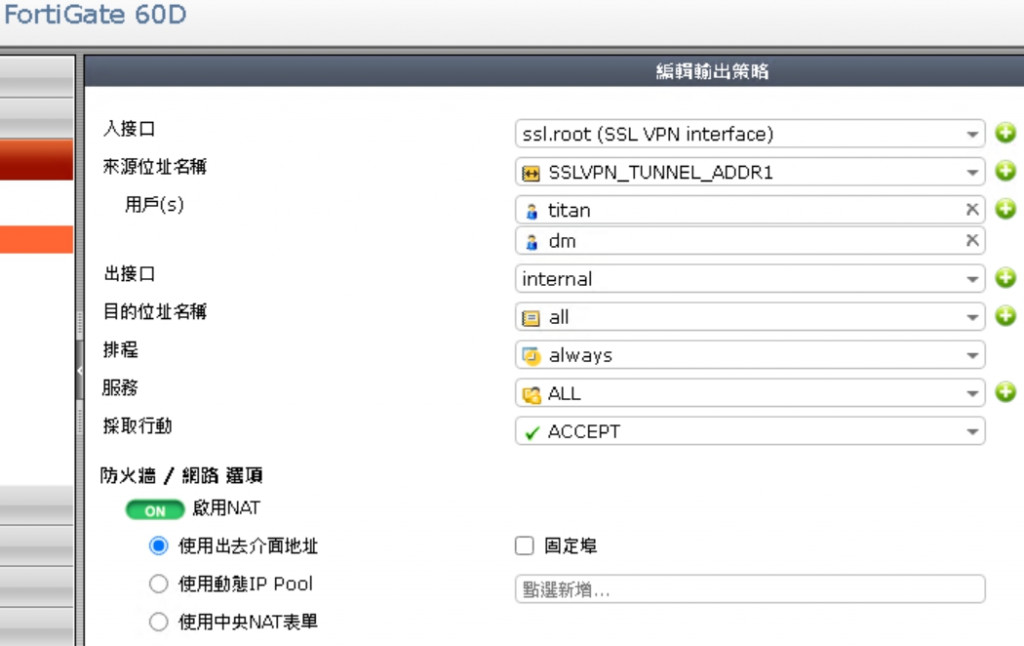Image resolution: width=1024 pixels, height=646 pixels.
Task: Select use outgoing interface address radio
Action: click(x=159, y=545)
